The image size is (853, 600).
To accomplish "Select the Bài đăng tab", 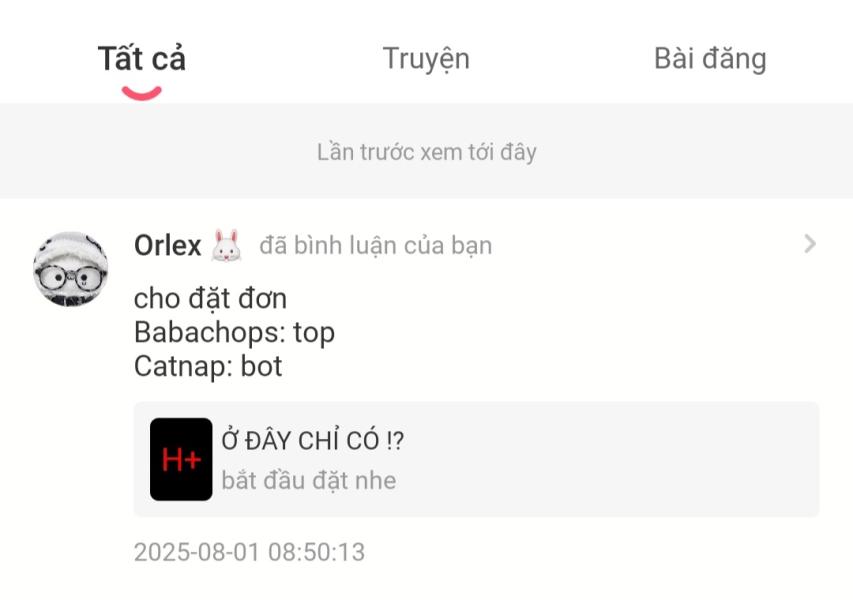I will coord(709,59).
